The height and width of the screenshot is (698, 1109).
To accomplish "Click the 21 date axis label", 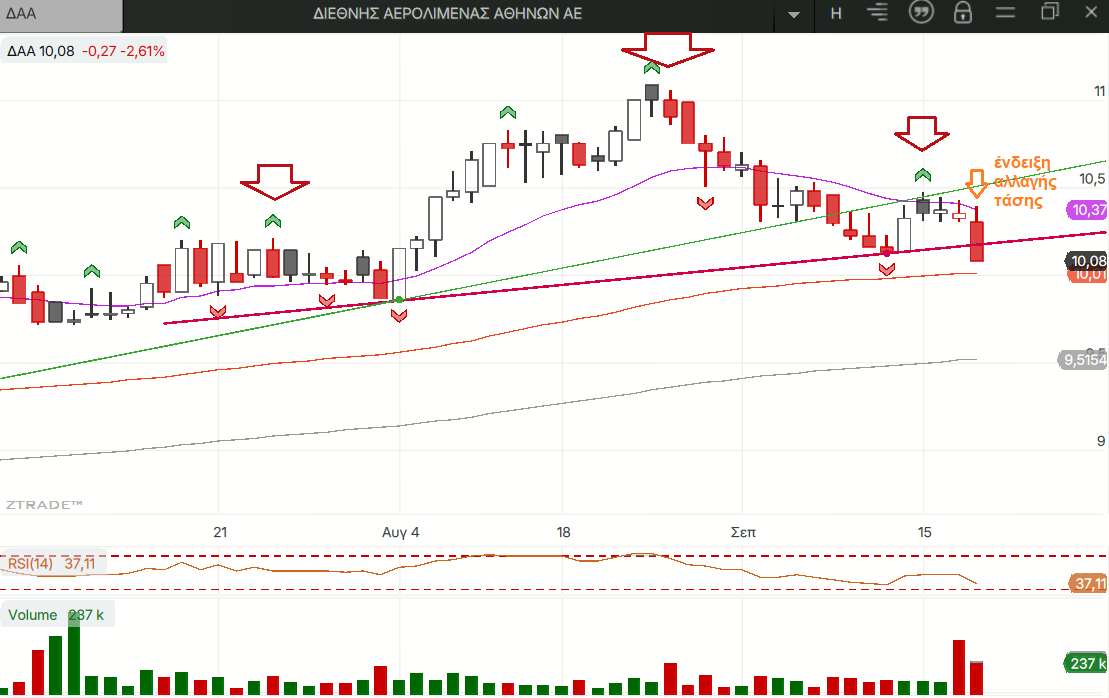I will pyautogui.click(x=220, y=532).
